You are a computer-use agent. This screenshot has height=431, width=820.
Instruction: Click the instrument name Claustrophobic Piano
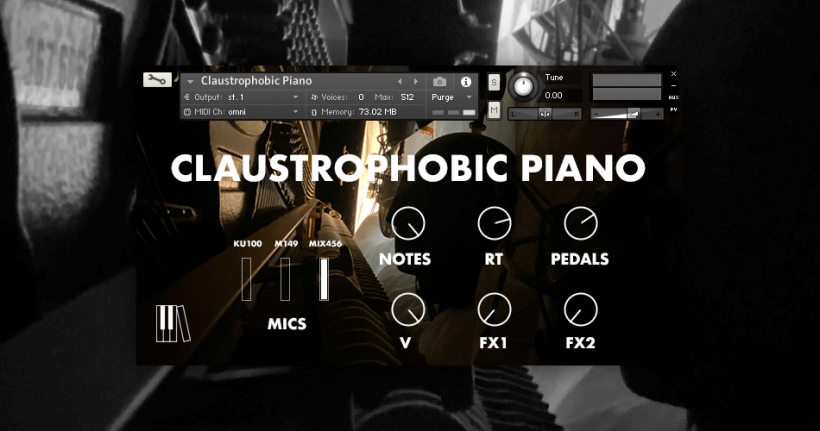(256, 81)
